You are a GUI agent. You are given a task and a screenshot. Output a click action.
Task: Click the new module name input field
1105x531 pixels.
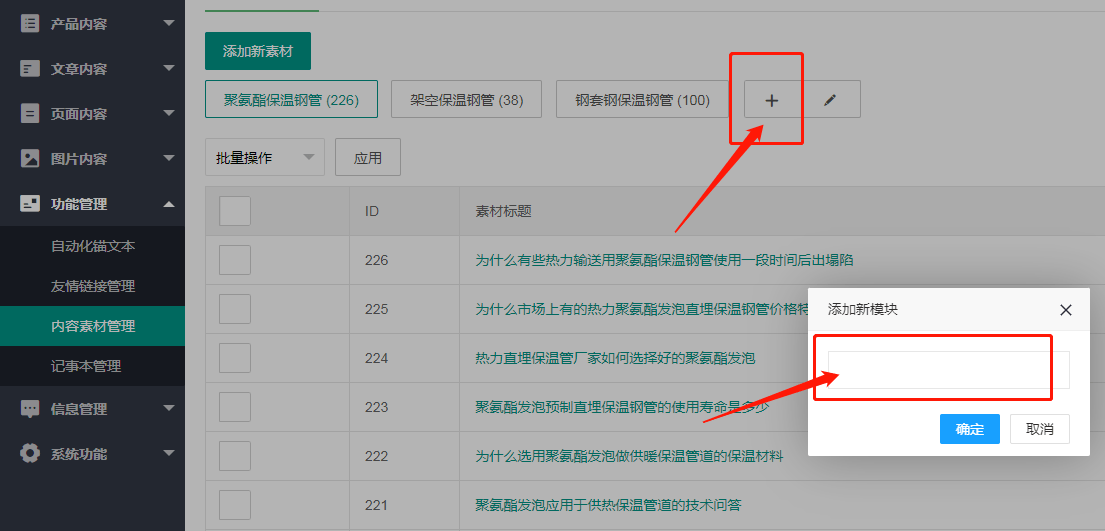(948, 369)
